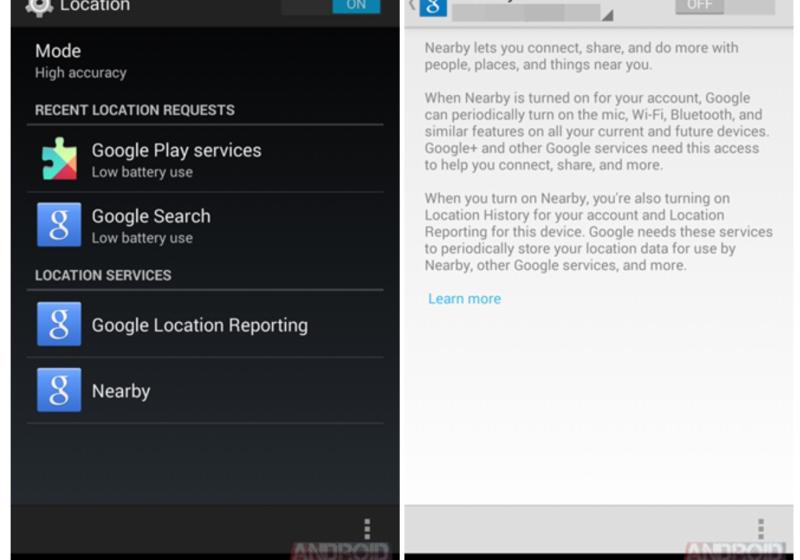
Task: Tap the back chevron in the Nearby header
Action: coord(411,6)
